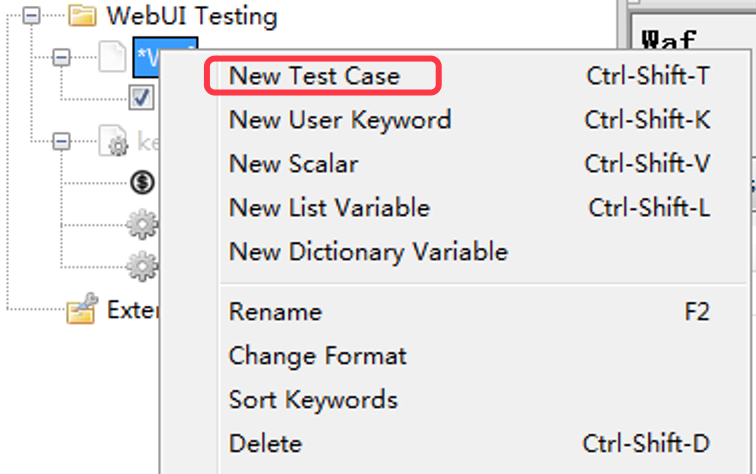Select New Dictionary Variable entry

point(368,251)
